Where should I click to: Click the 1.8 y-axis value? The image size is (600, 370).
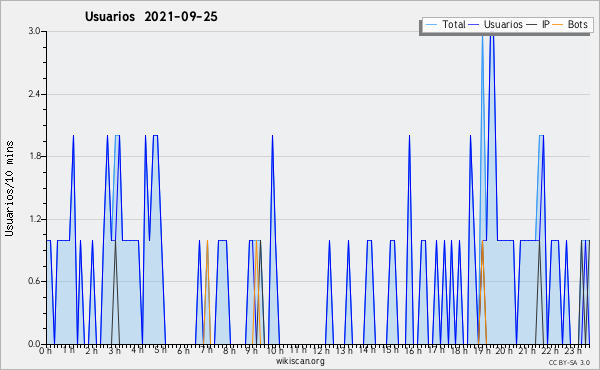(x=34, y=156)
